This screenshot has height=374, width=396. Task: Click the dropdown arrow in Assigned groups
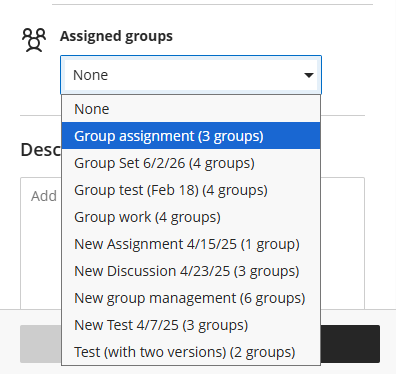[309, 75]
